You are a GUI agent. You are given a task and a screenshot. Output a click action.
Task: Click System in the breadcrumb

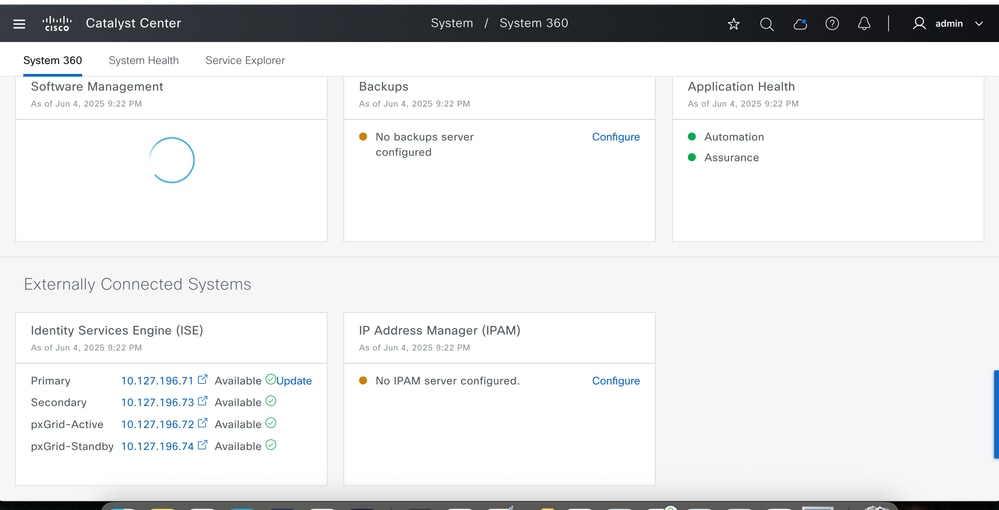click(x=452, y=24)
